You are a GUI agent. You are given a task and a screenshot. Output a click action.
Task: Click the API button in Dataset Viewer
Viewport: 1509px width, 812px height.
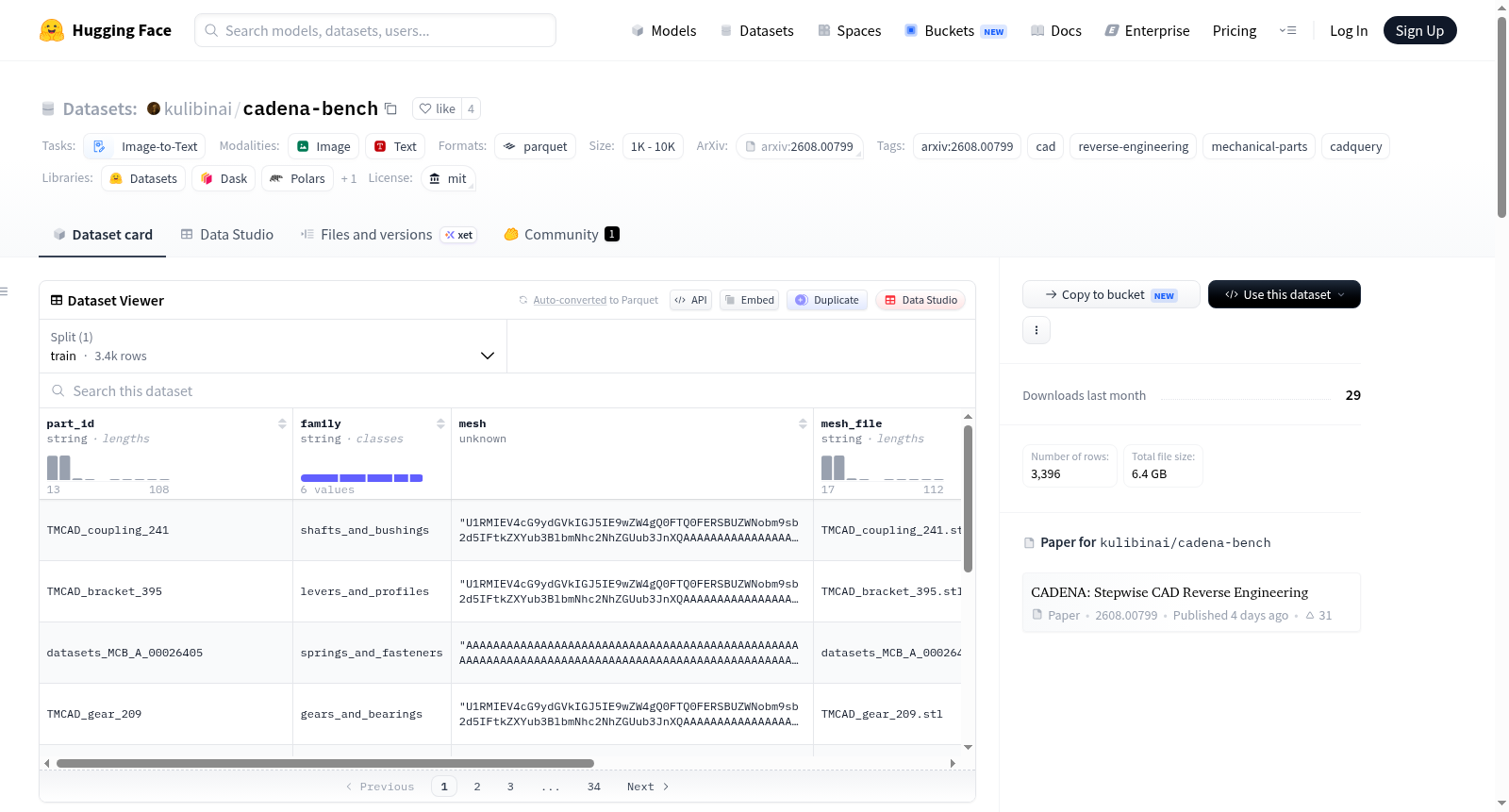[x=690, y=300]
